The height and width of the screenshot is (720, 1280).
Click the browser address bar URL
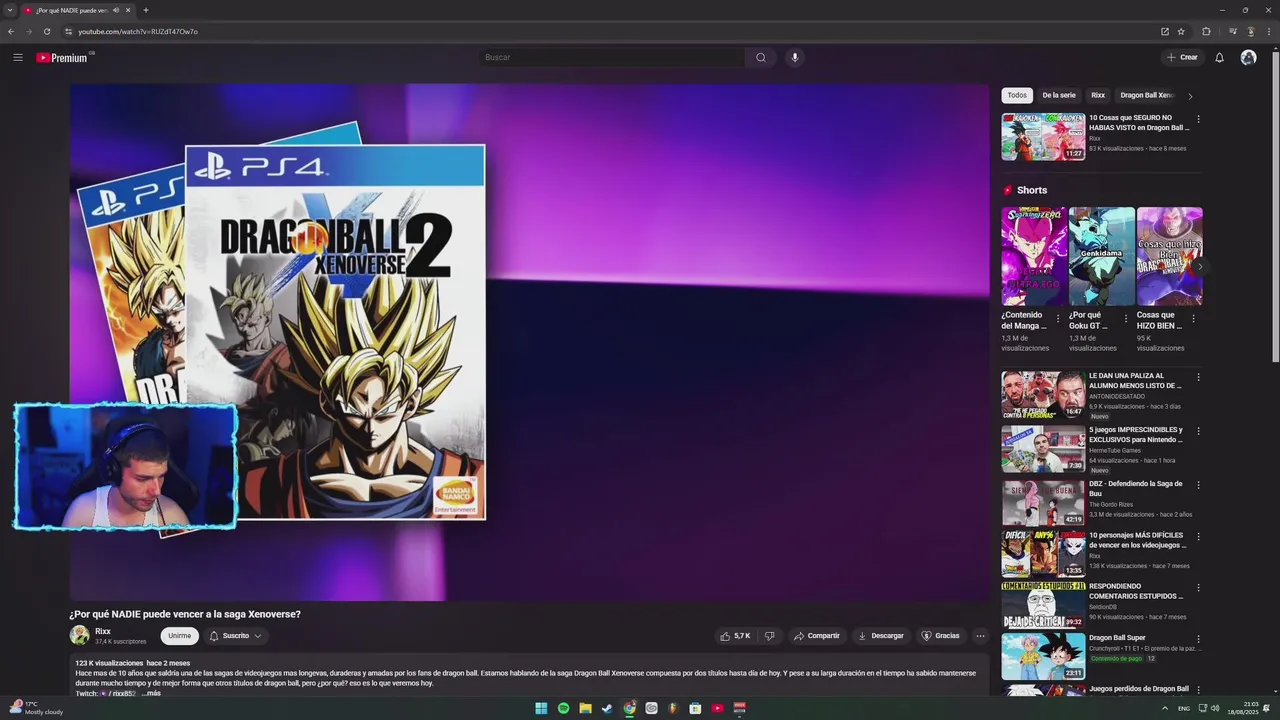pos(138,31)
